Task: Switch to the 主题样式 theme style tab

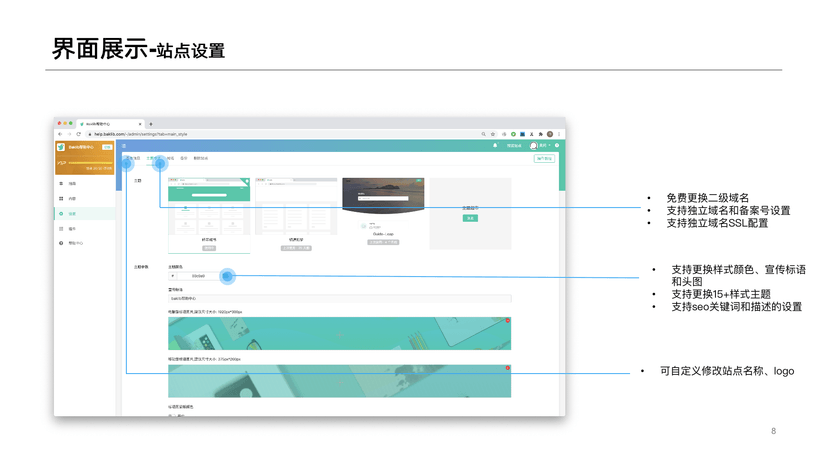Action: pyautogui.click(x=153, y=158)
